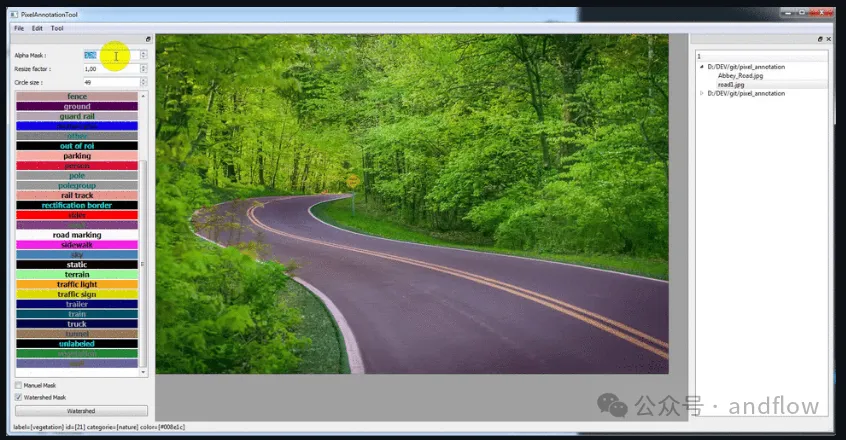The image size is (846, 440).
Task: Select the road marking label
Action: coord(77,235)
